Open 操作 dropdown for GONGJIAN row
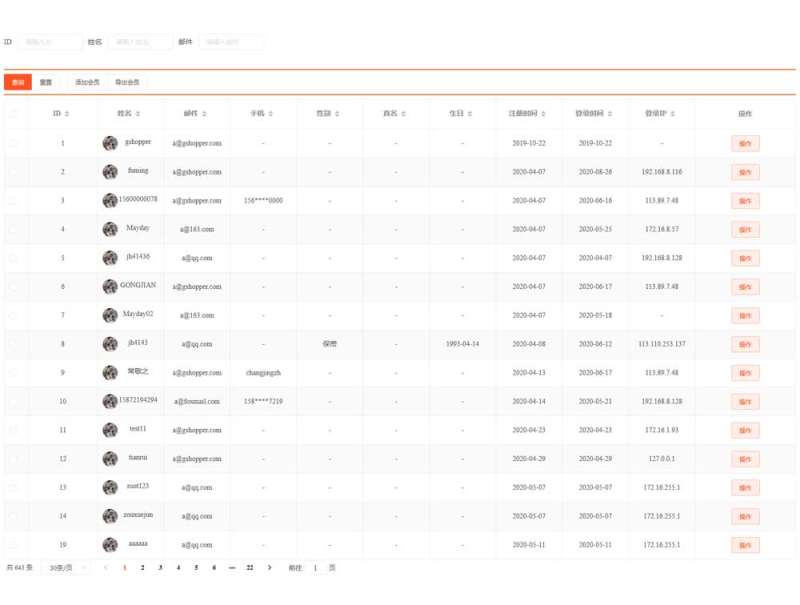 [745, 287]
